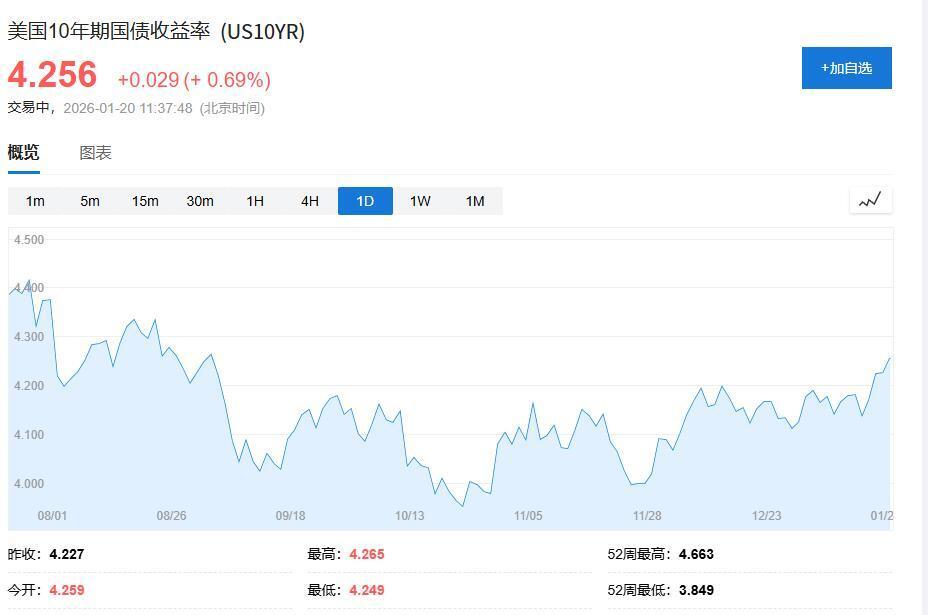
Task: Choose the 15m interval
Action: (145, 201)
